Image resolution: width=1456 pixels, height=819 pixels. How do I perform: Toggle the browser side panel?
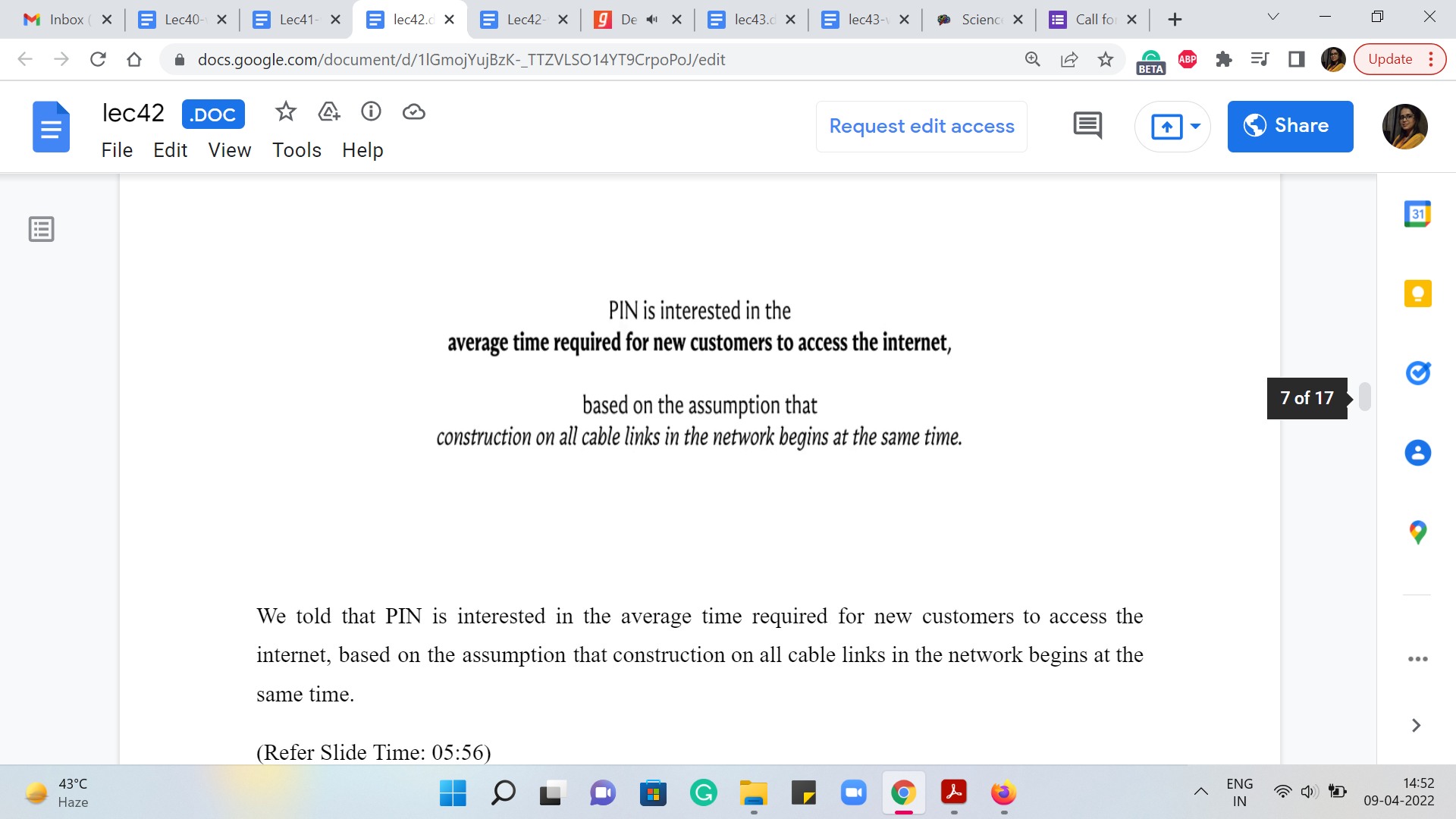point(1296,59)
